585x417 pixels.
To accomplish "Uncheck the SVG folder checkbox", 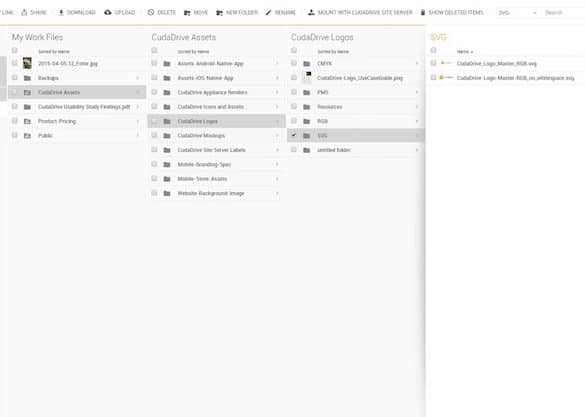I will pyautogui.click(x=294, y=135).
